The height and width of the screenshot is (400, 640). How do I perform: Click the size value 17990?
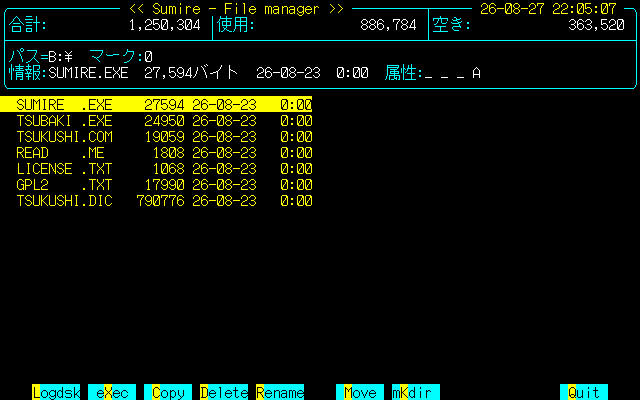click(x=164, y=185)
